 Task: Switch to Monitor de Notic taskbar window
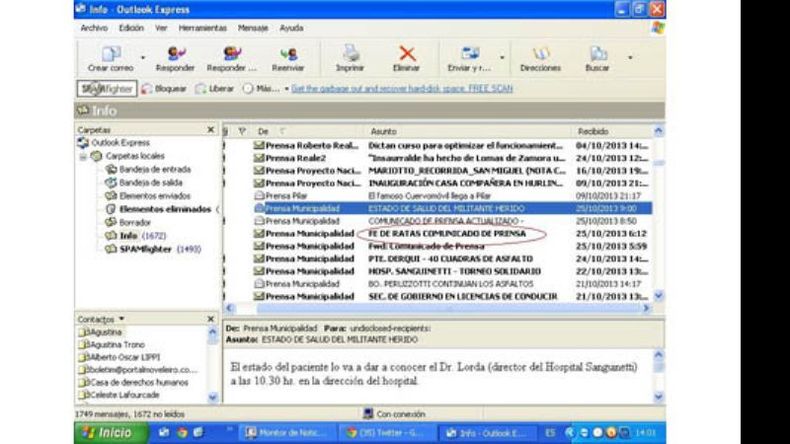tap(286, 433)
